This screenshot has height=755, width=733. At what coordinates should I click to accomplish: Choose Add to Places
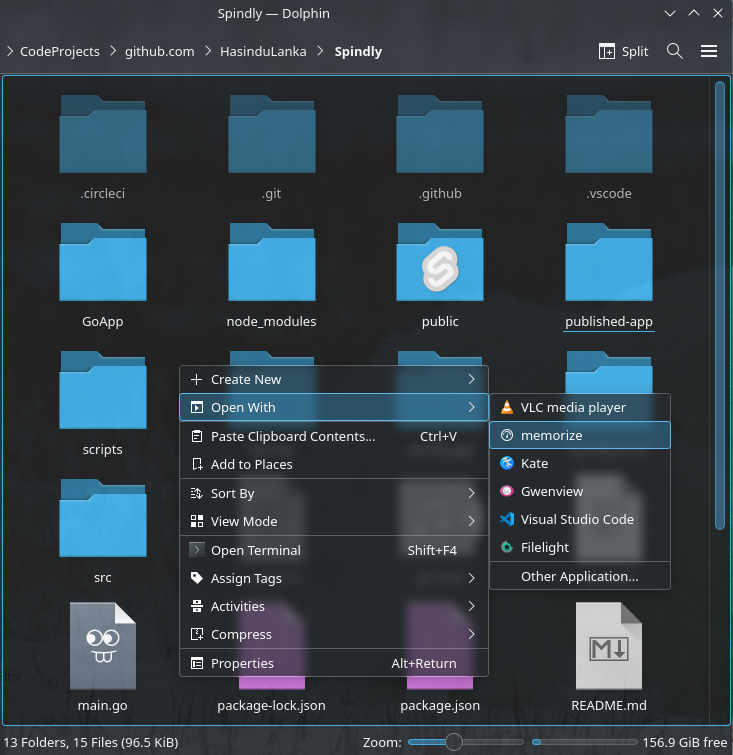pyautogui.click(x=334, y=464)
